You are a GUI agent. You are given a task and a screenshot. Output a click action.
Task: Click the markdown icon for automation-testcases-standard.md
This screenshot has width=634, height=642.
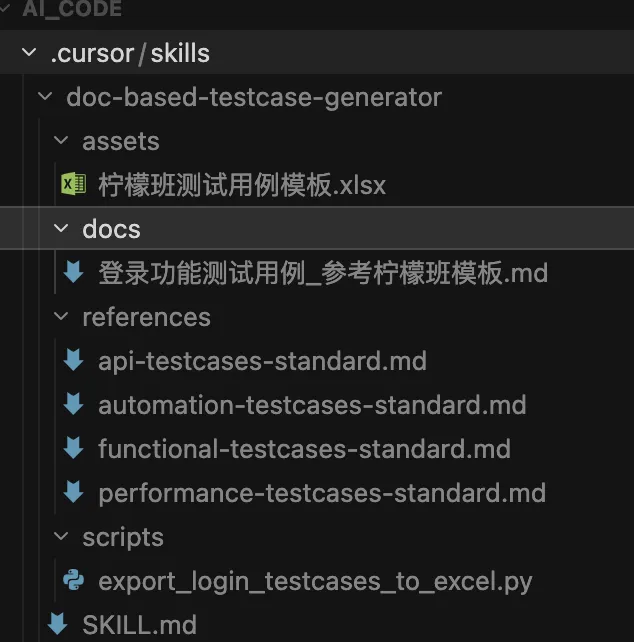[73, 405]
